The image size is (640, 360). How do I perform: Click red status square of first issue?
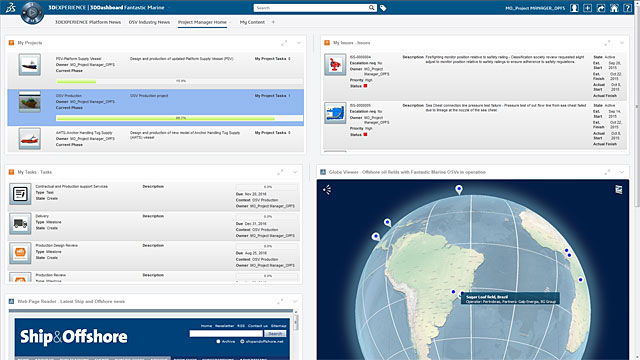365,86
